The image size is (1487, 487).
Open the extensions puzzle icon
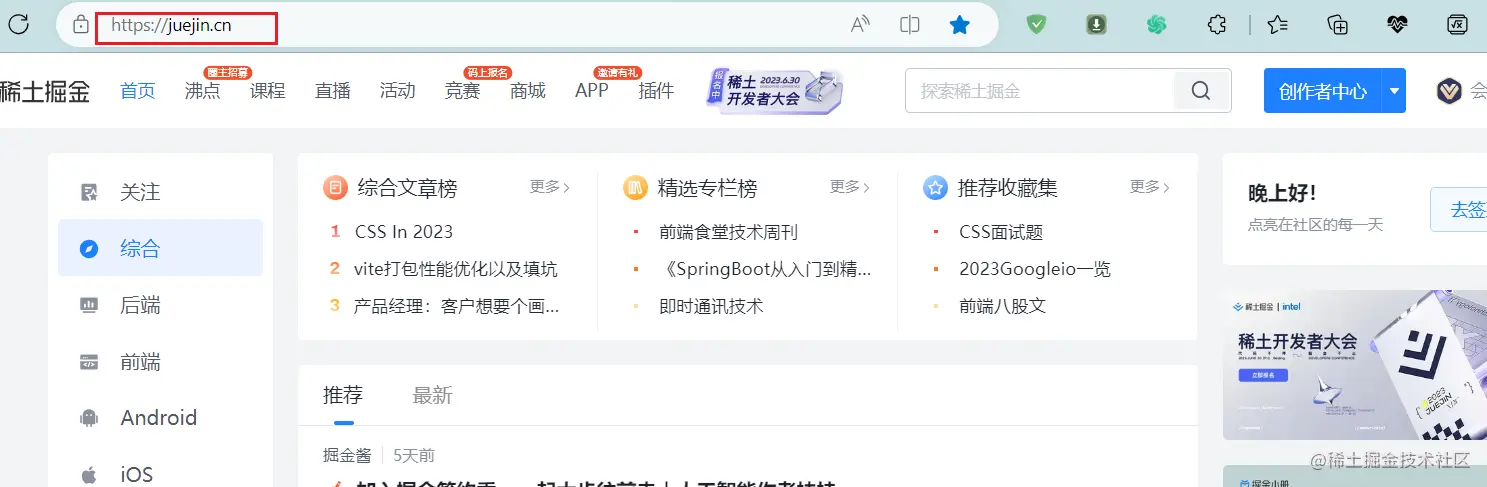(1217, 25)
